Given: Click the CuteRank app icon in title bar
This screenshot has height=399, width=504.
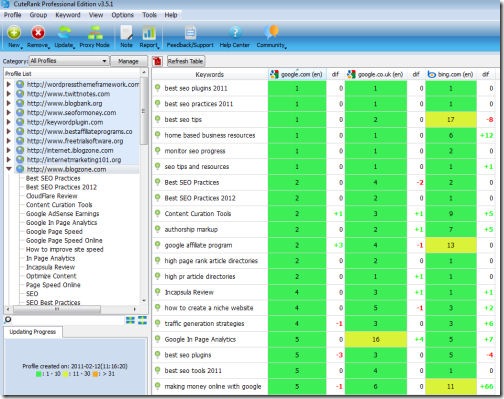Looking at the screenshot, I should click(5, 4).
